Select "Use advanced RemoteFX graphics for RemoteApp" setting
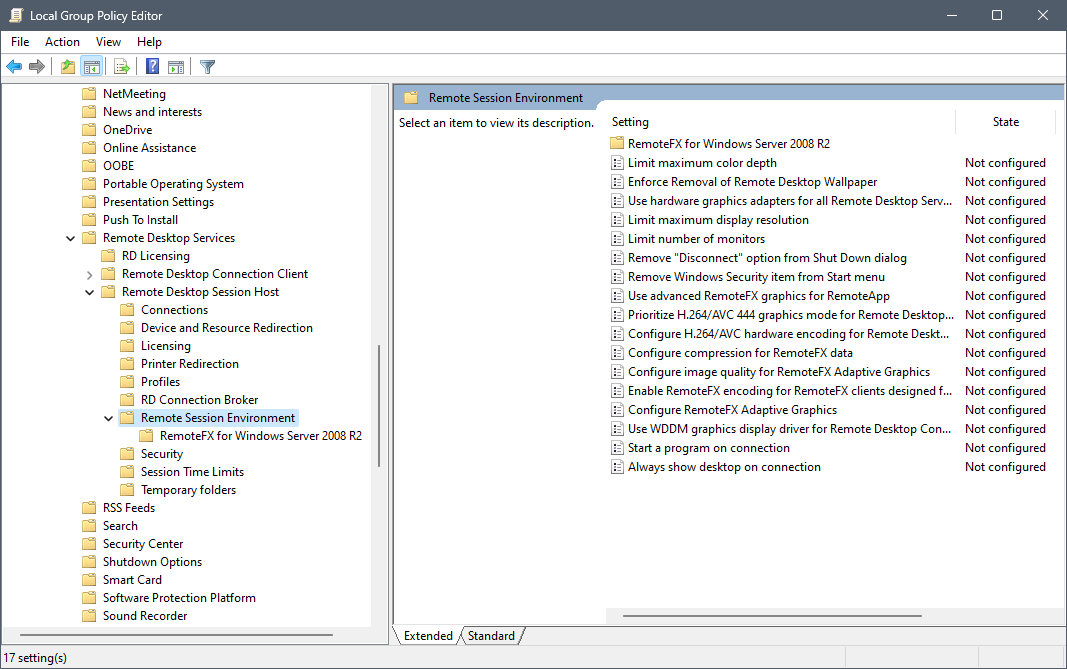 [759, 296]
